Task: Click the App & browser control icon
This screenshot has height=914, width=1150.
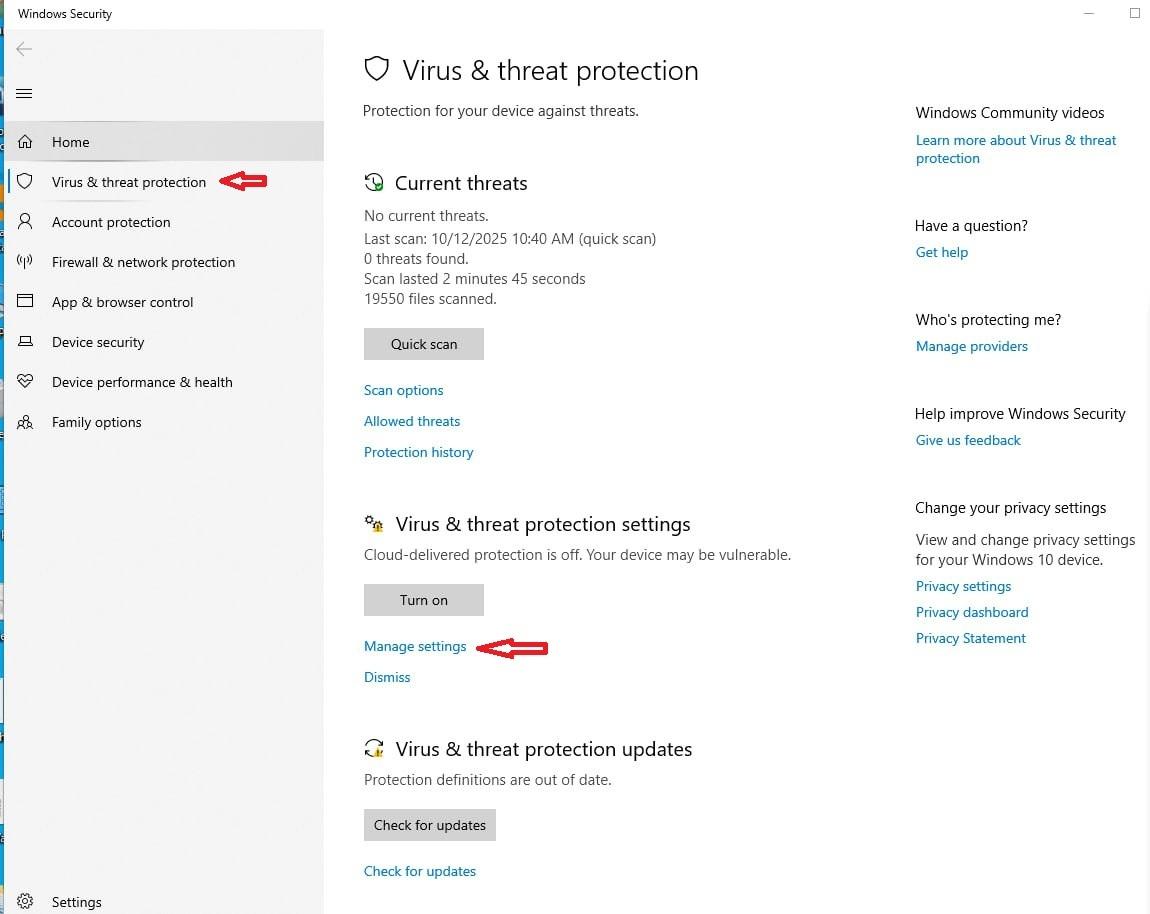Action: click(x=26, y=302)
